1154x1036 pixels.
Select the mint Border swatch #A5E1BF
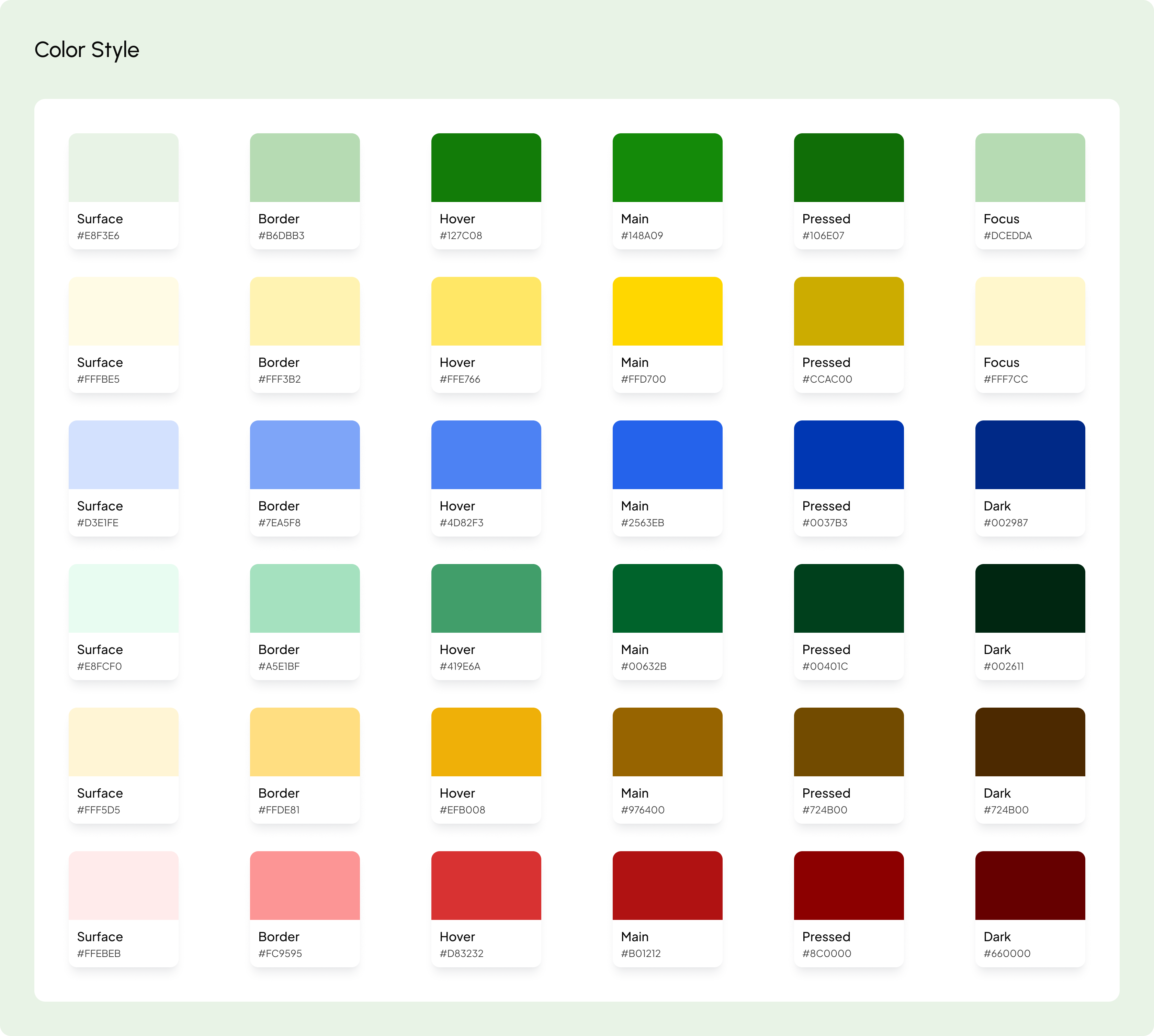pyautogui.click(x=304, y=598)
